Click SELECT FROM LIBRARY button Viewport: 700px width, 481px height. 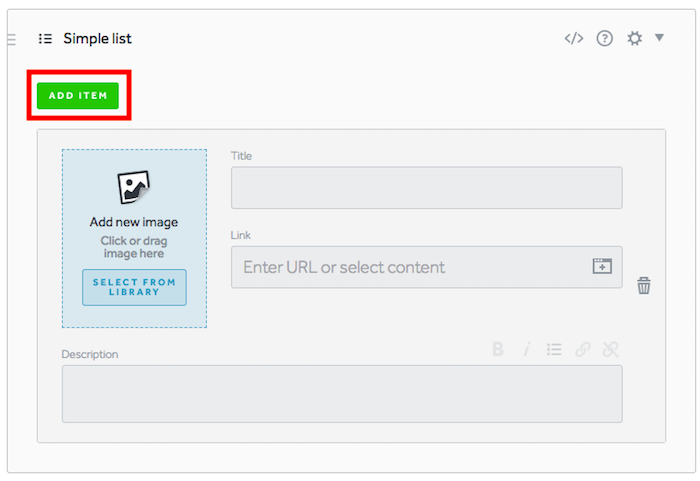tap(134, 287)
